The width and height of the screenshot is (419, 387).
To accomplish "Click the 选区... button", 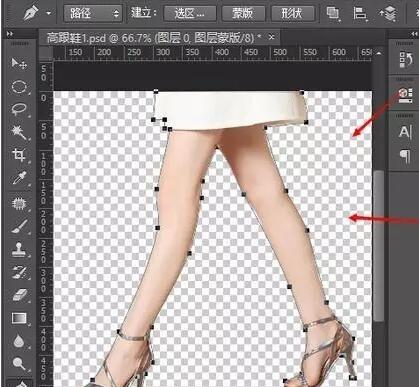I will tap(190, 14).
